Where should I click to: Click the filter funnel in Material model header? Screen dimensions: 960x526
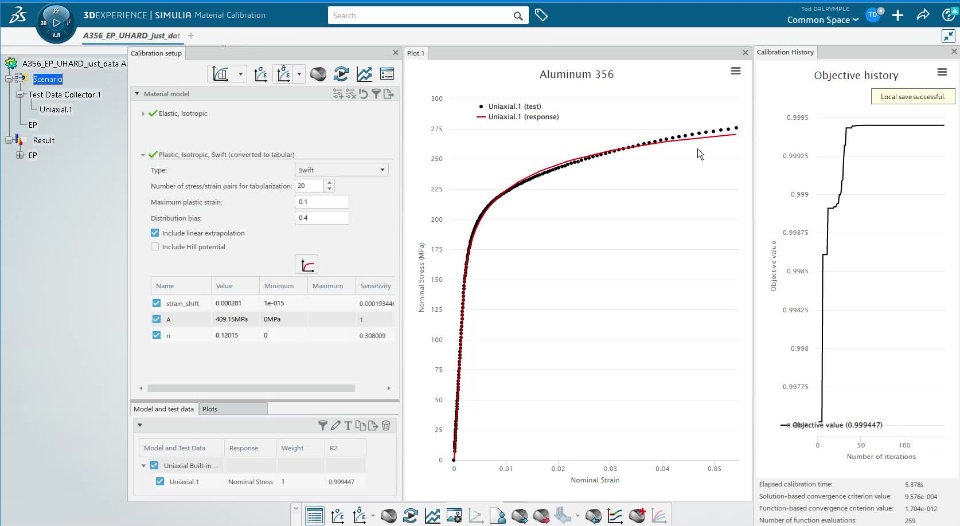(x=376, y=94)
